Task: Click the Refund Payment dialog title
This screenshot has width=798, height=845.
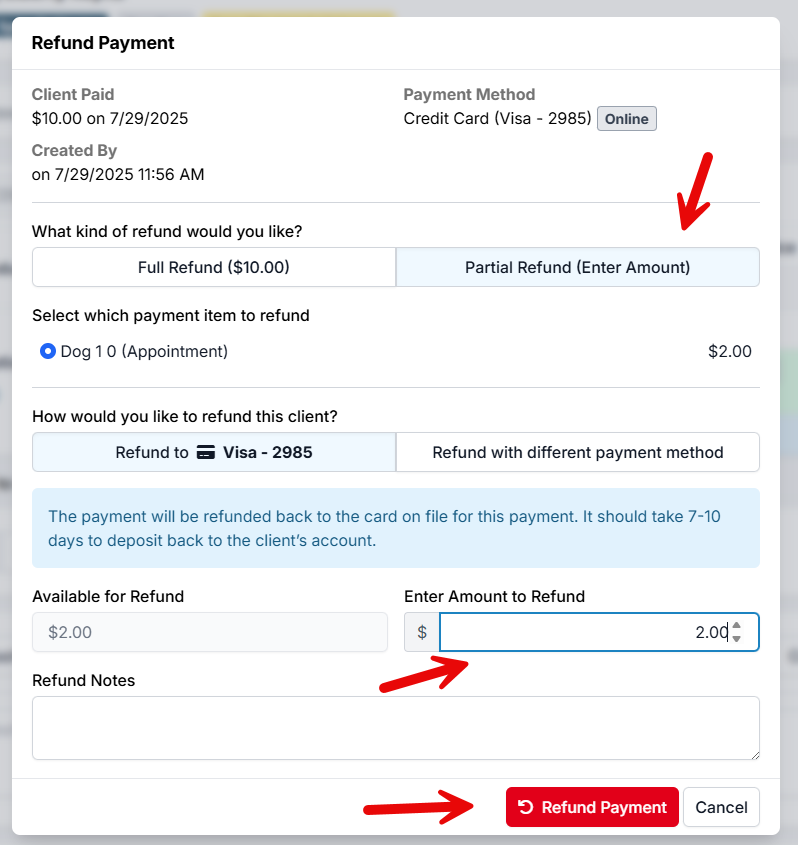Action: (103, 43)
